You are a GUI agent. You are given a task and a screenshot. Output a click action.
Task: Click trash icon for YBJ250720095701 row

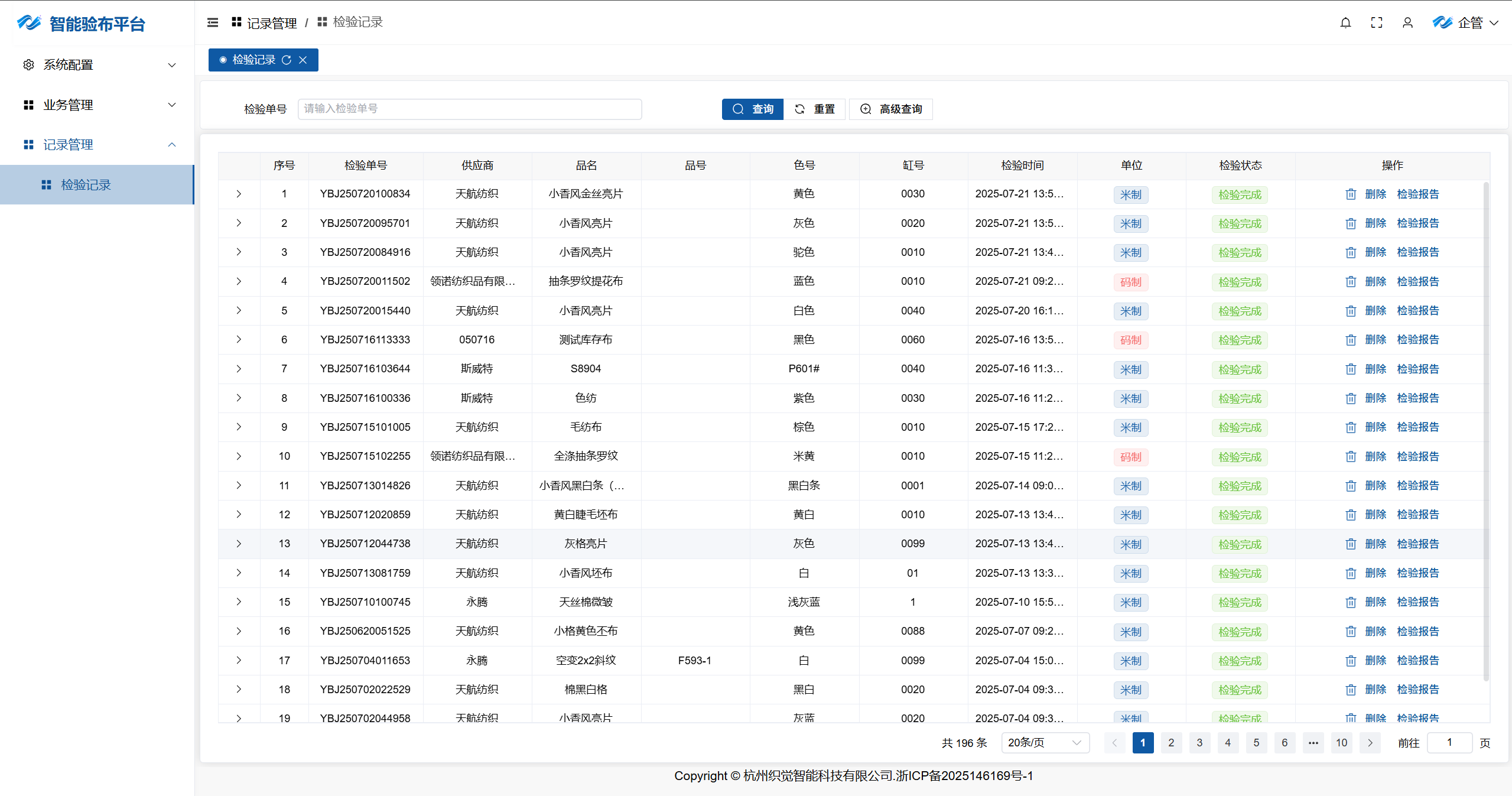1351,223
